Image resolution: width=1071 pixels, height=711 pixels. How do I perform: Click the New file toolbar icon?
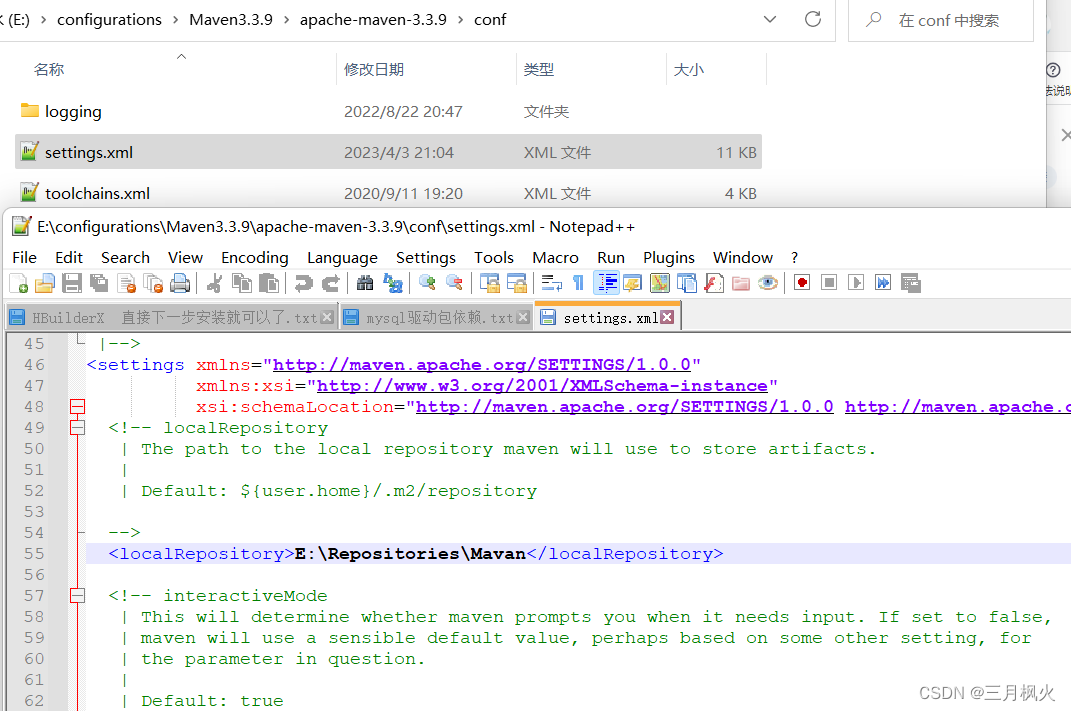(18, 283)
